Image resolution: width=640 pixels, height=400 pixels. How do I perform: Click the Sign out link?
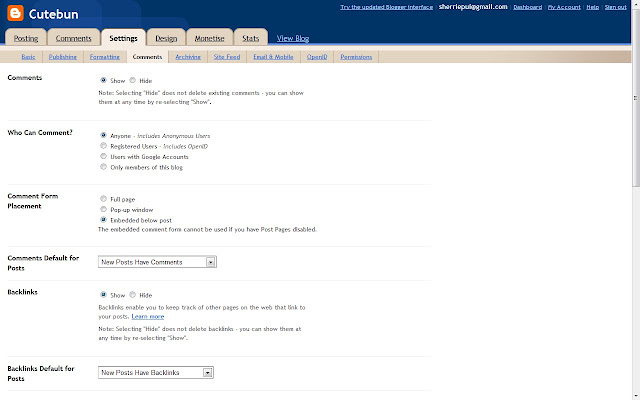pos(616,7)
